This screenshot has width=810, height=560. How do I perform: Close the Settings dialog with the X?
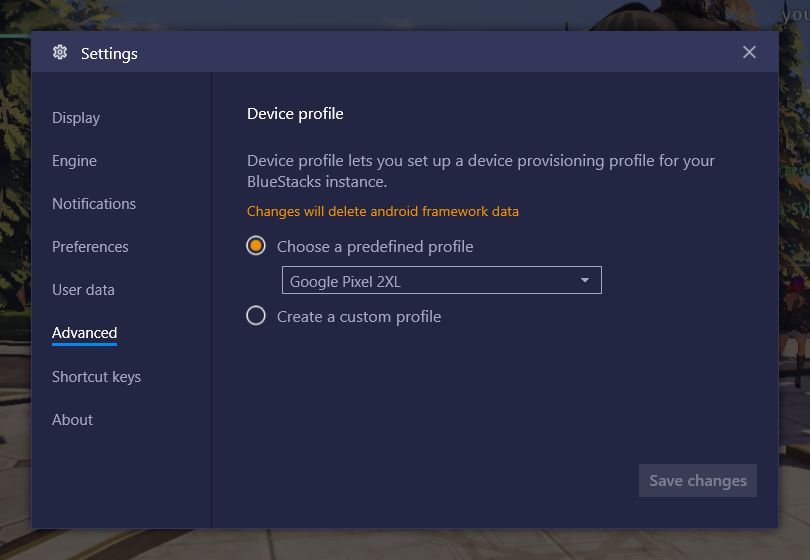(749, 52)
